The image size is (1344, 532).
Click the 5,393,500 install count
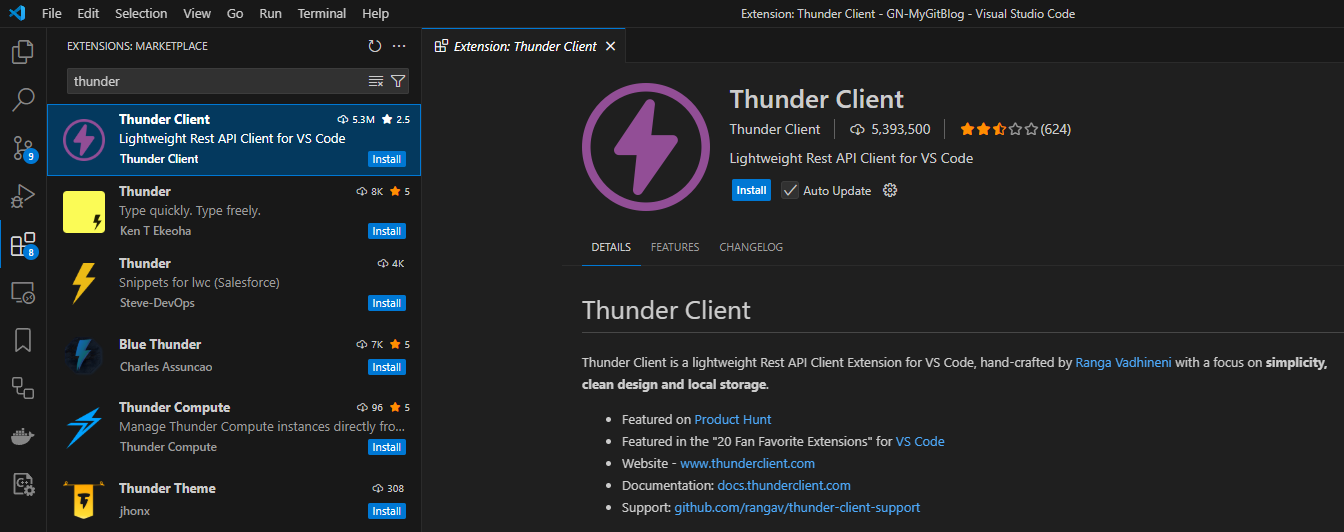(890, 129)
